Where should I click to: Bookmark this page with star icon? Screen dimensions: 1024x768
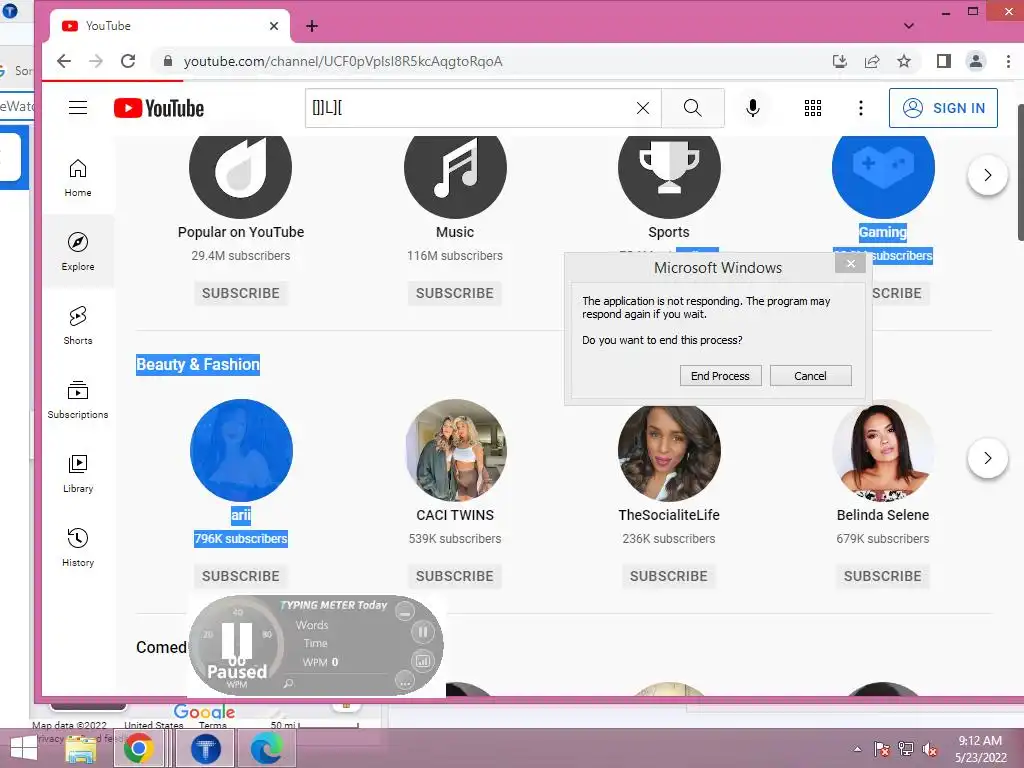[x=904, y=61]
